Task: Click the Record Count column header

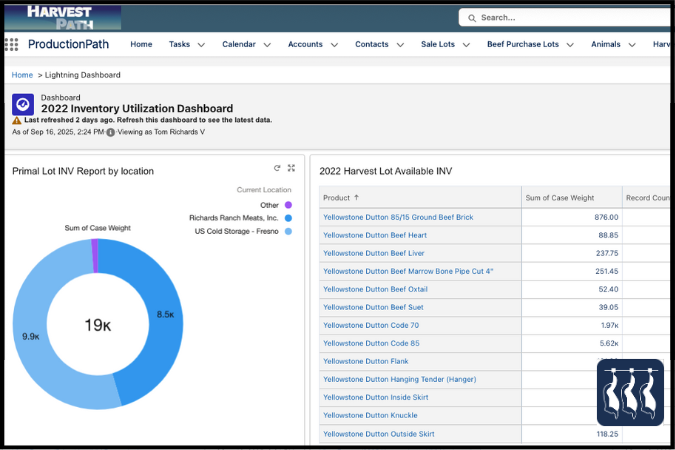Action: pos(647,198)
